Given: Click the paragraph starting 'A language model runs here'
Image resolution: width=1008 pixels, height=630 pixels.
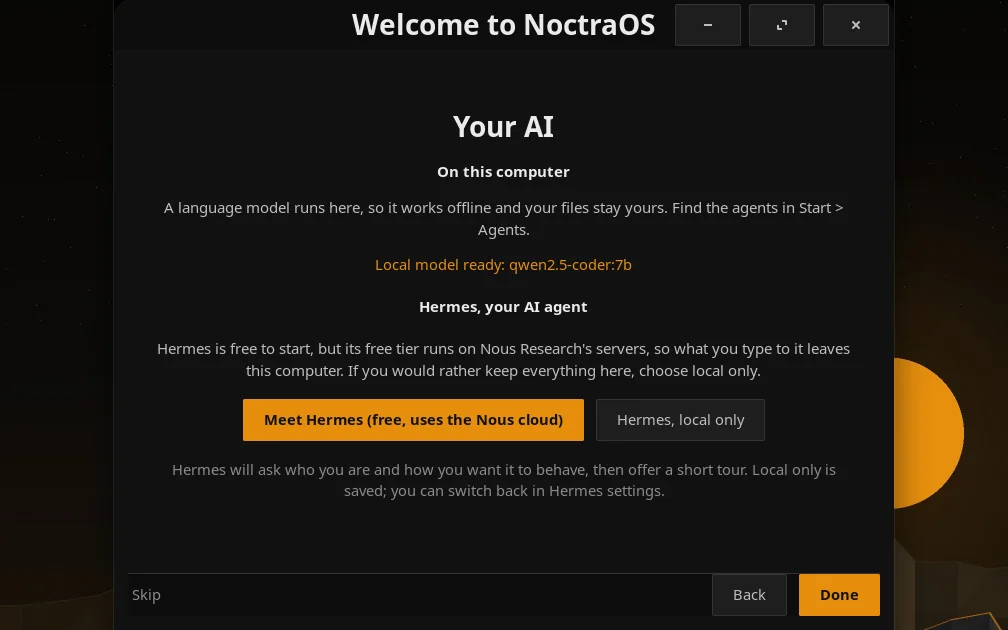Looking at the screenshot, I should (x=503, y=219).
